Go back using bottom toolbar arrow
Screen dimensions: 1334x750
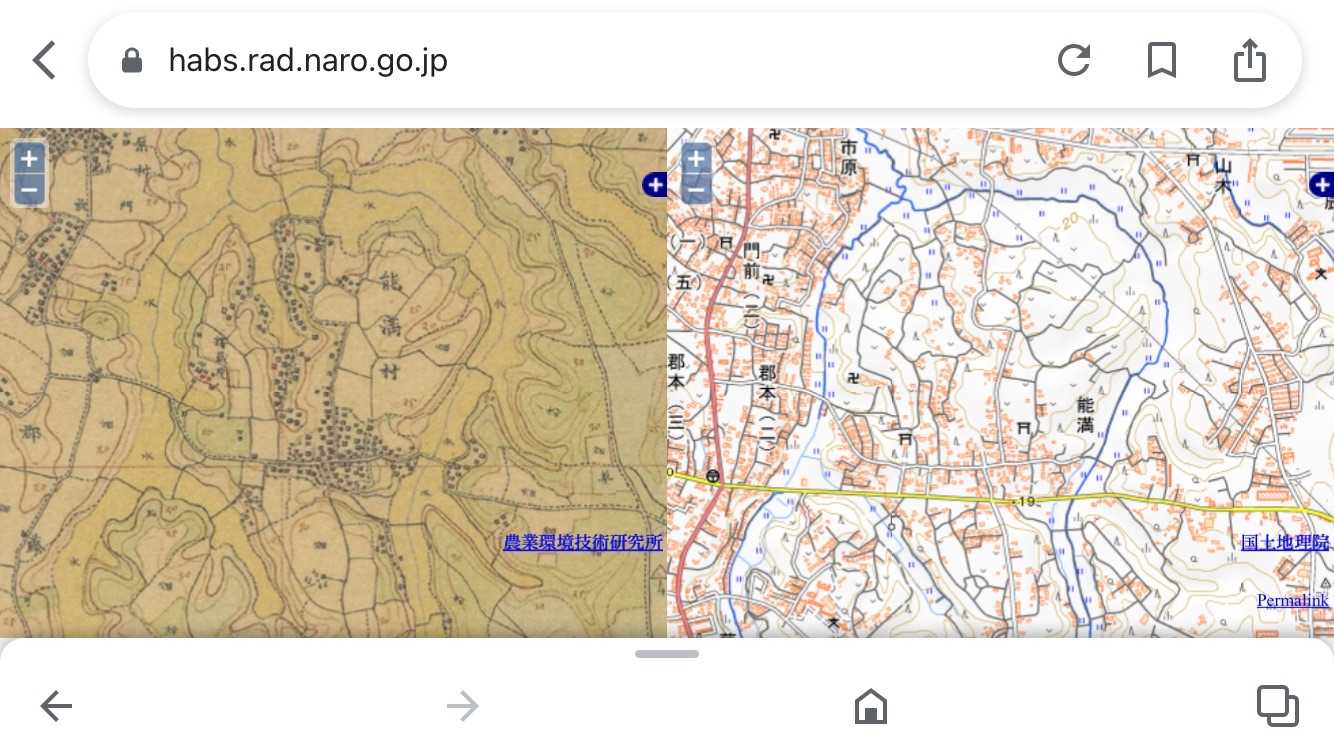click(56, 707)
